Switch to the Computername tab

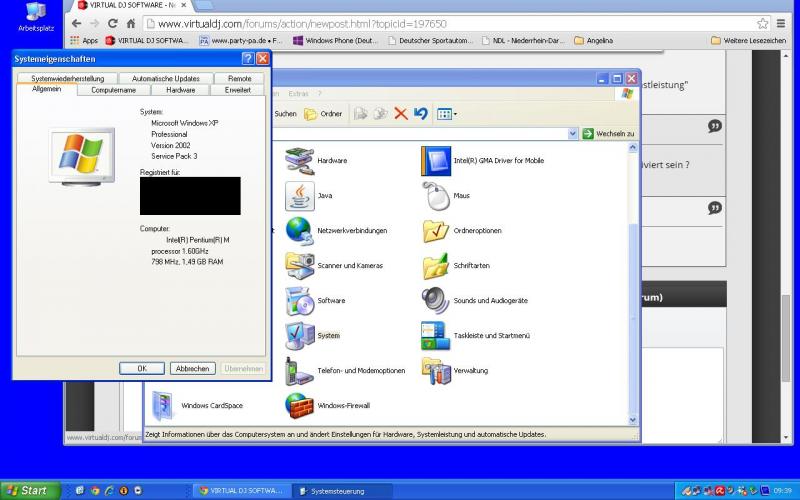click(113, 90)
